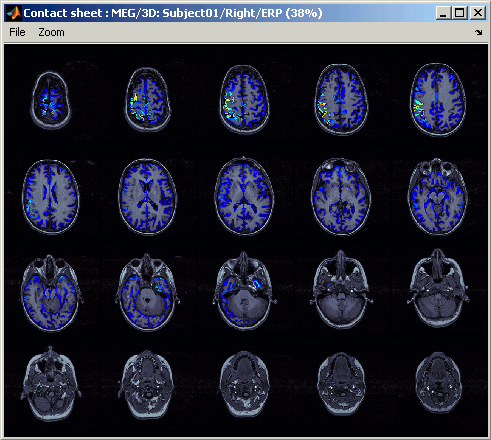Screen dimensions: 491x440
Task: Click the Contact sheet window title text
Action: (x=173, y=13)
